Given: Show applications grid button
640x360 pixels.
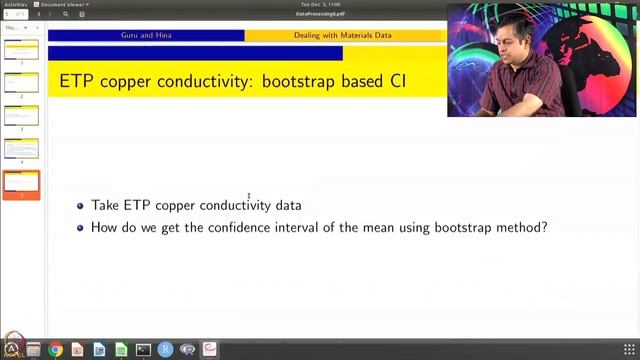Looking at the screenshot, I should click(629, 349).
